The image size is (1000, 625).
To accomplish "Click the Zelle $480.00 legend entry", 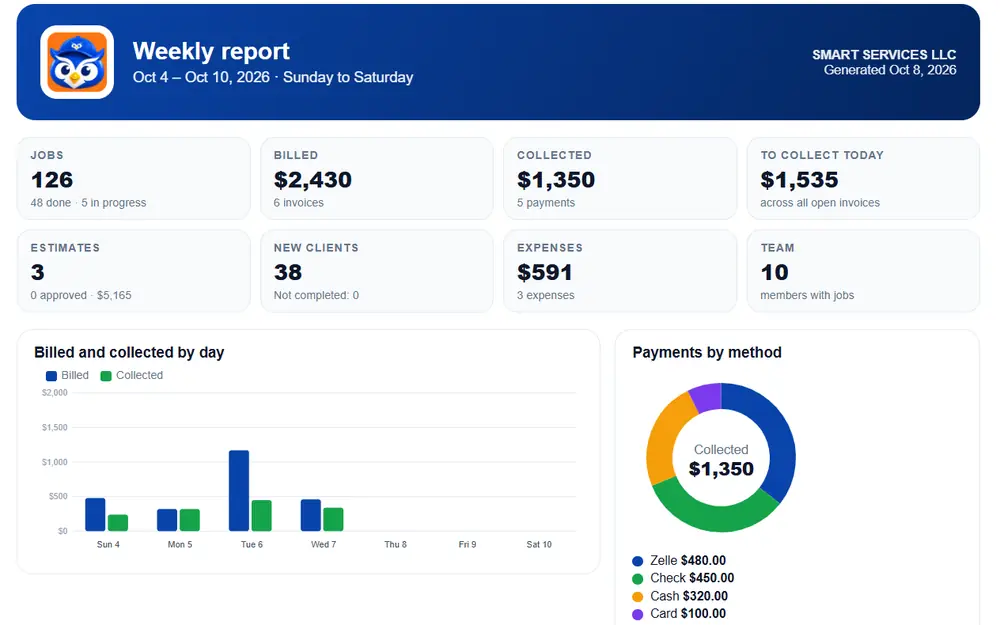I will click(688, 561).
